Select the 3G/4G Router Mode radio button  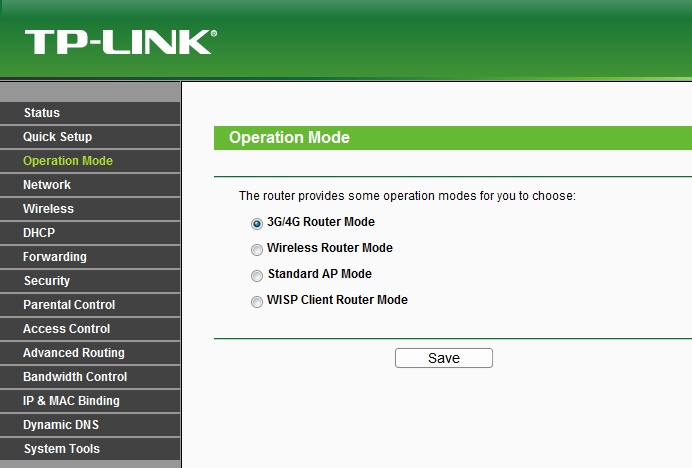pos(256,224)
